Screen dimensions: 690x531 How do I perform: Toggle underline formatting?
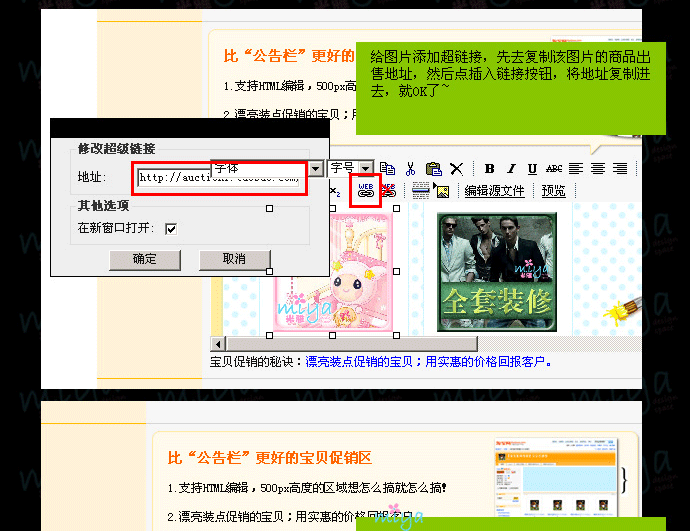532,168
